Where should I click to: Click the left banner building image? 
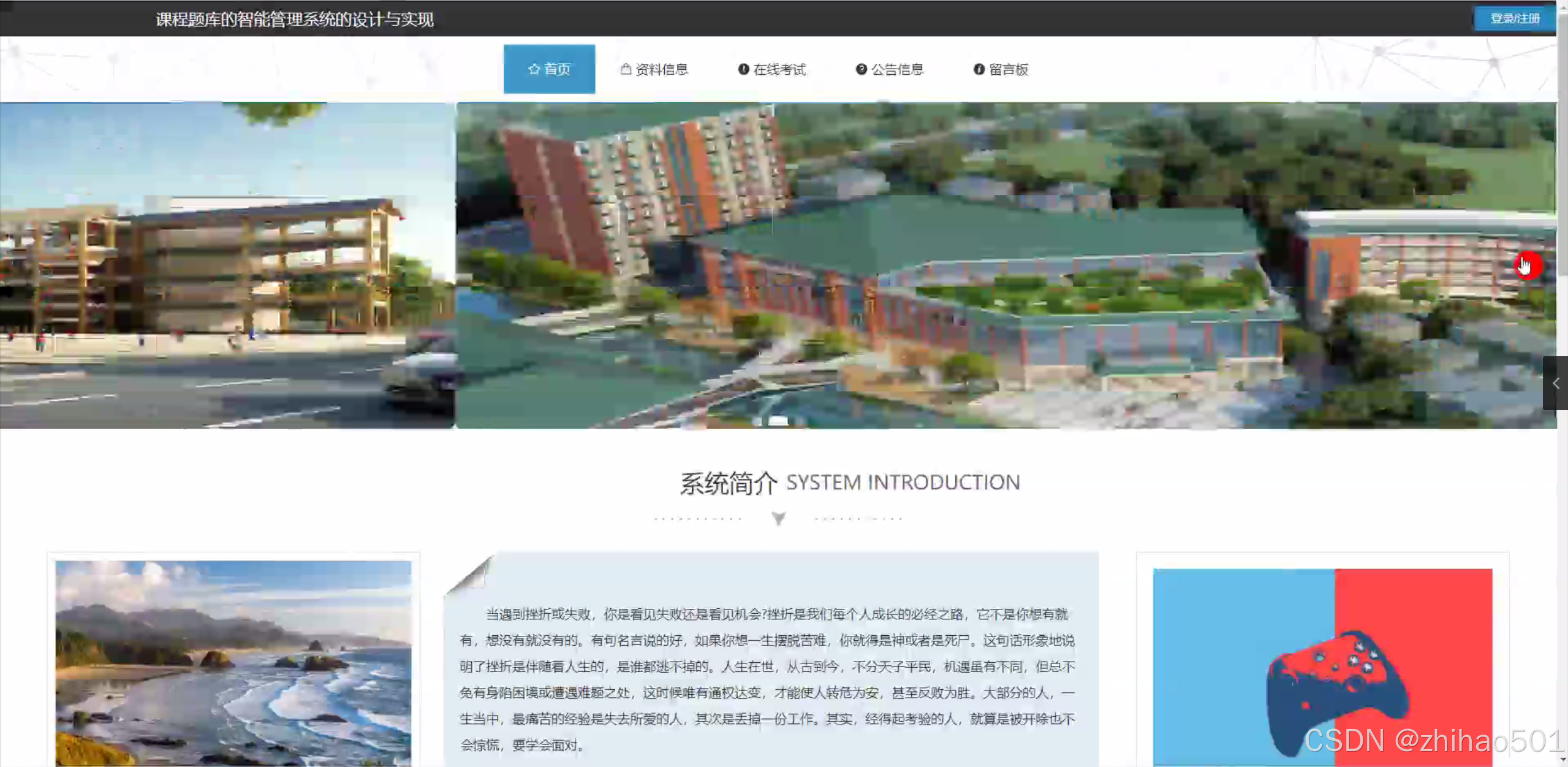tap(227, 265)
